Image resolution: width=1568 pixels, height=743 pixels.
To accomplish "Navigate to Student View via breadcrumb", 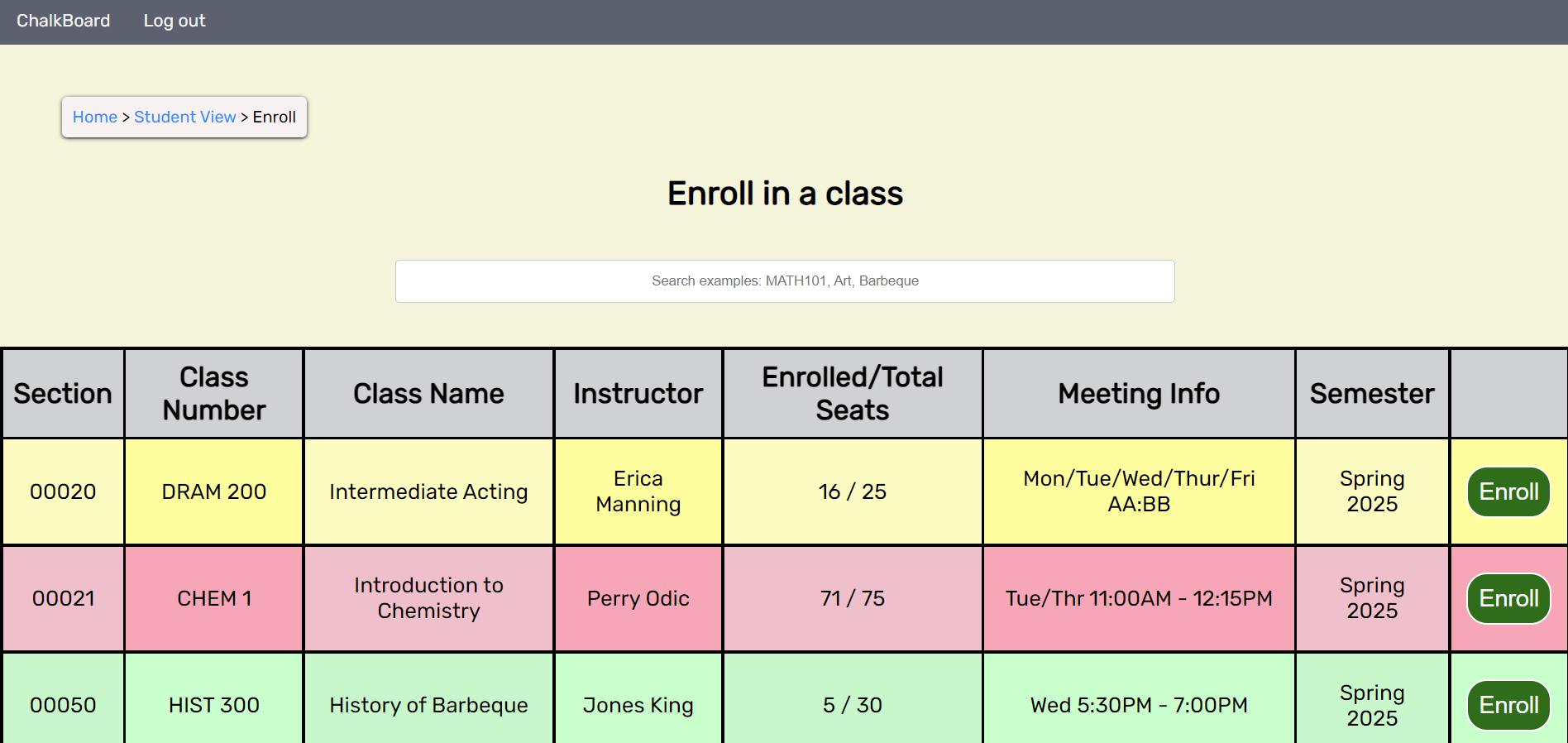I will (184, 117).
